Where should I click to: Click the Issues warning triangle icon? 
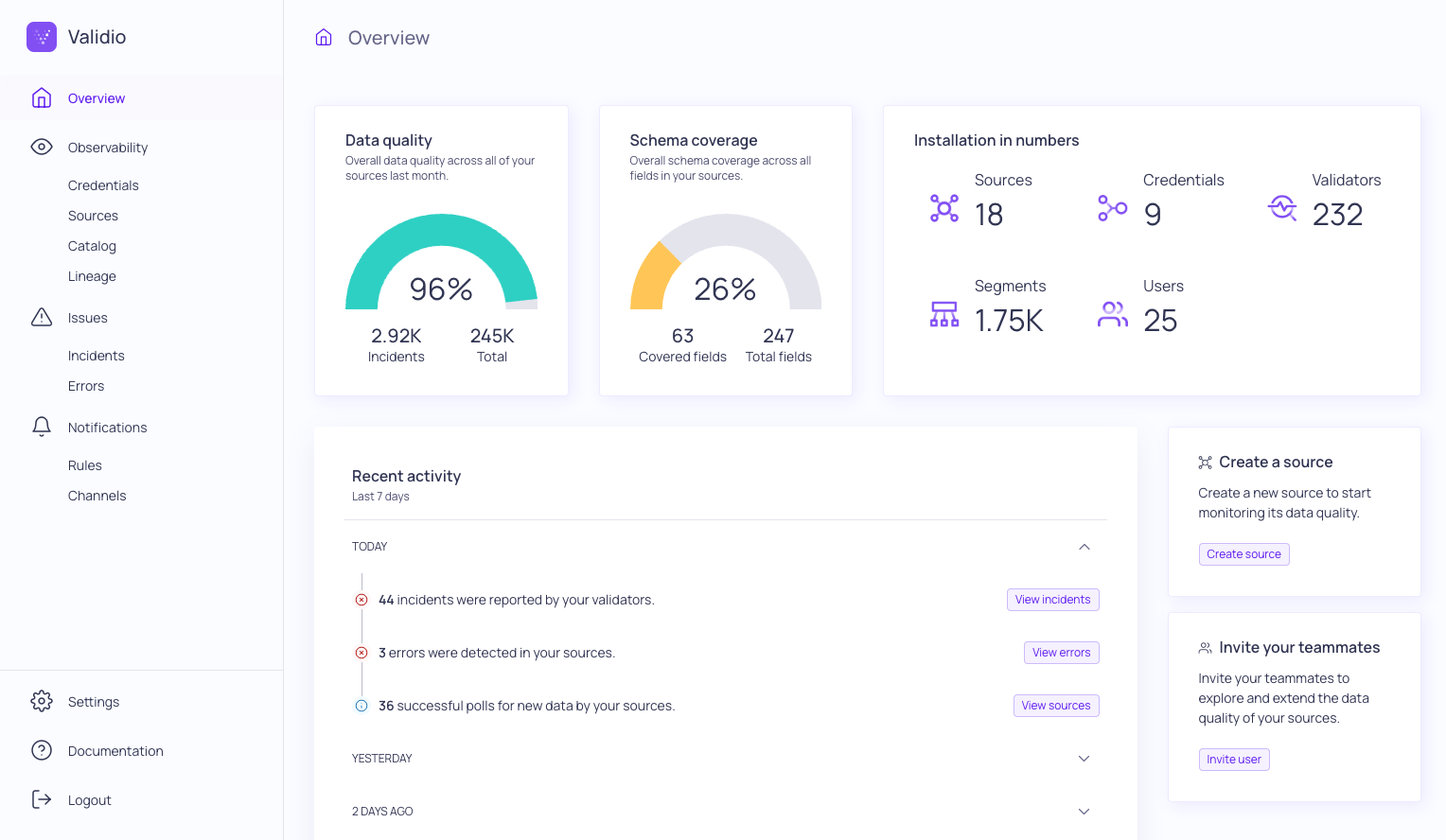(x=42, y=317)
